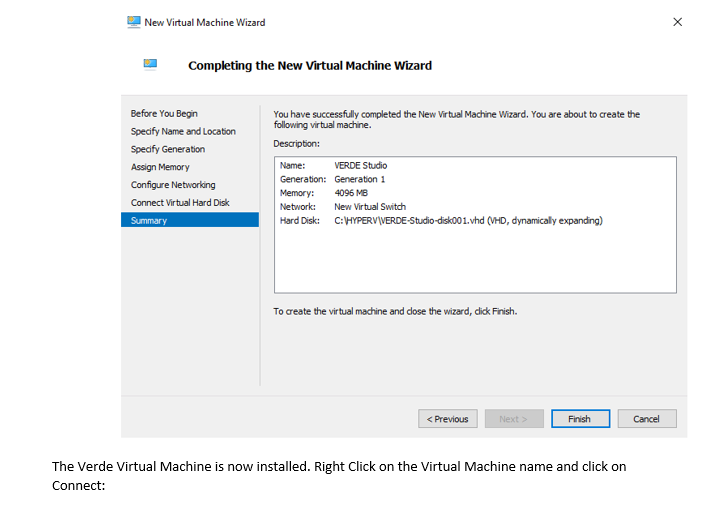Viewport: 712px width, 530px height.
Task: Click the greyed-out Next button
Action: (514, 419)
